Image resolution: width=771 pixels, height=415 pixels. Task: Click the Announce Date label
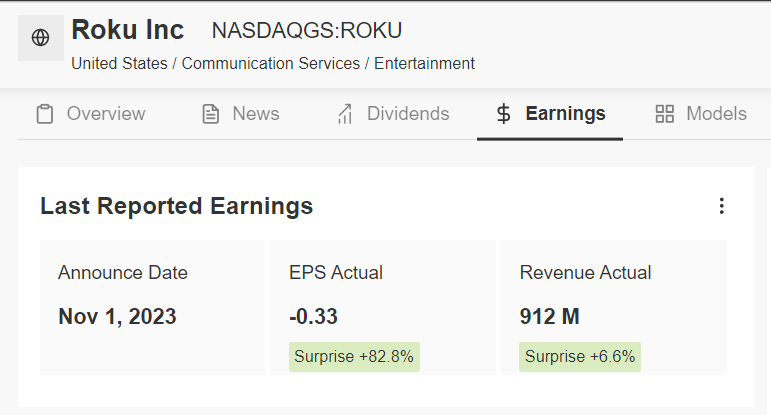pyautogui.click(x=123, y=272)
